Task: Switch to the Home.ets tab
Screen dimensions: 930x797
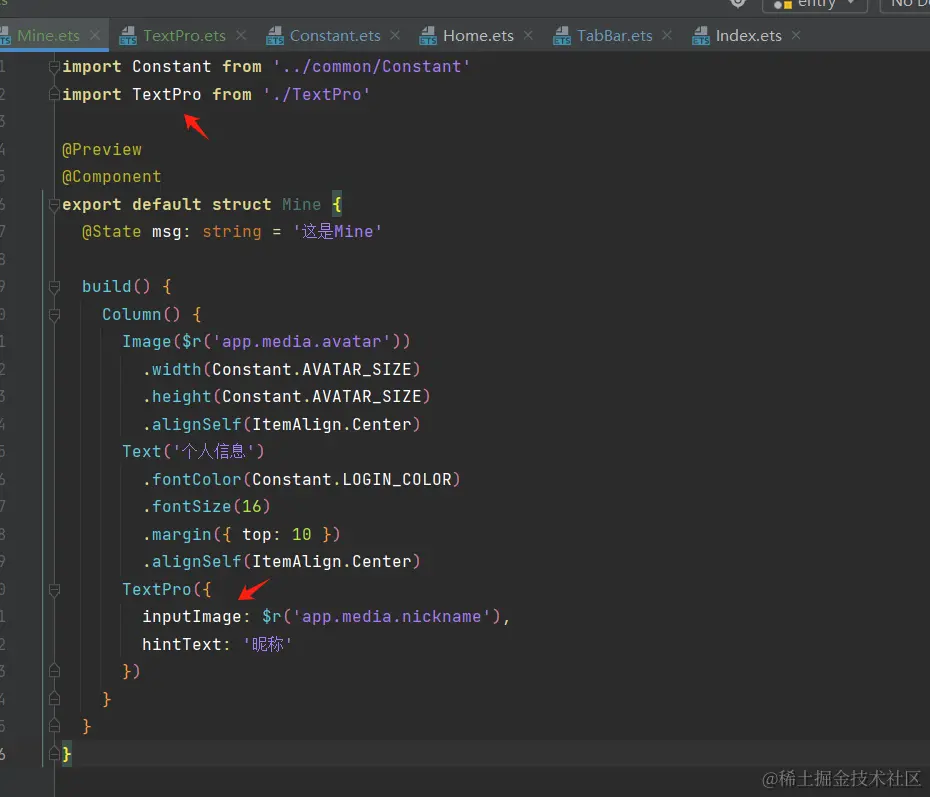Action: 478,36
